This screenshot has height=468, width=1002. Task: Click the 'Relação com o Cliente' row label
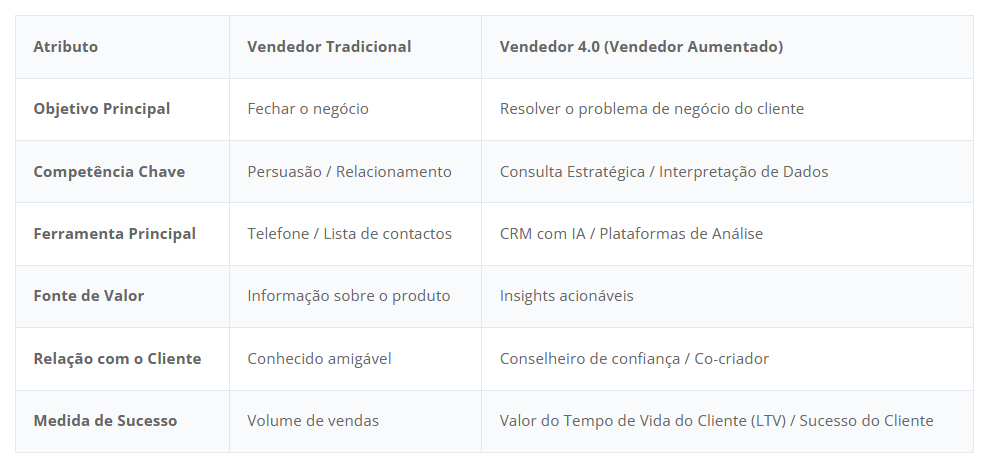point(117,359)
